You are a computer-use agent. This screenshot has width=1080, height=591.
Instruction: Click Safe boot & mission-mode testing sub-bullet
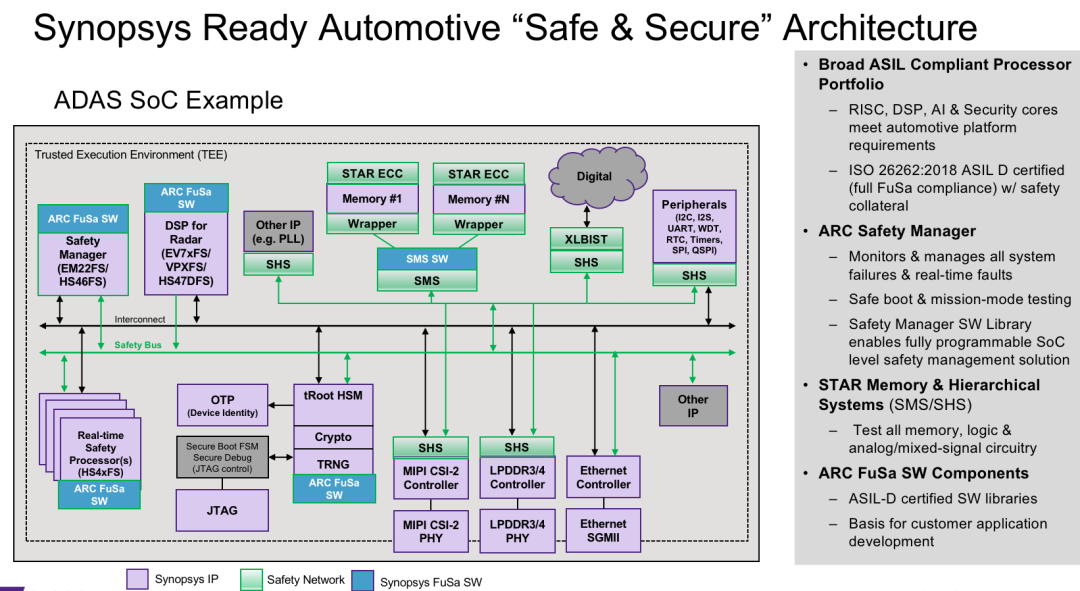pyautogui.click(x=959, y=300)
